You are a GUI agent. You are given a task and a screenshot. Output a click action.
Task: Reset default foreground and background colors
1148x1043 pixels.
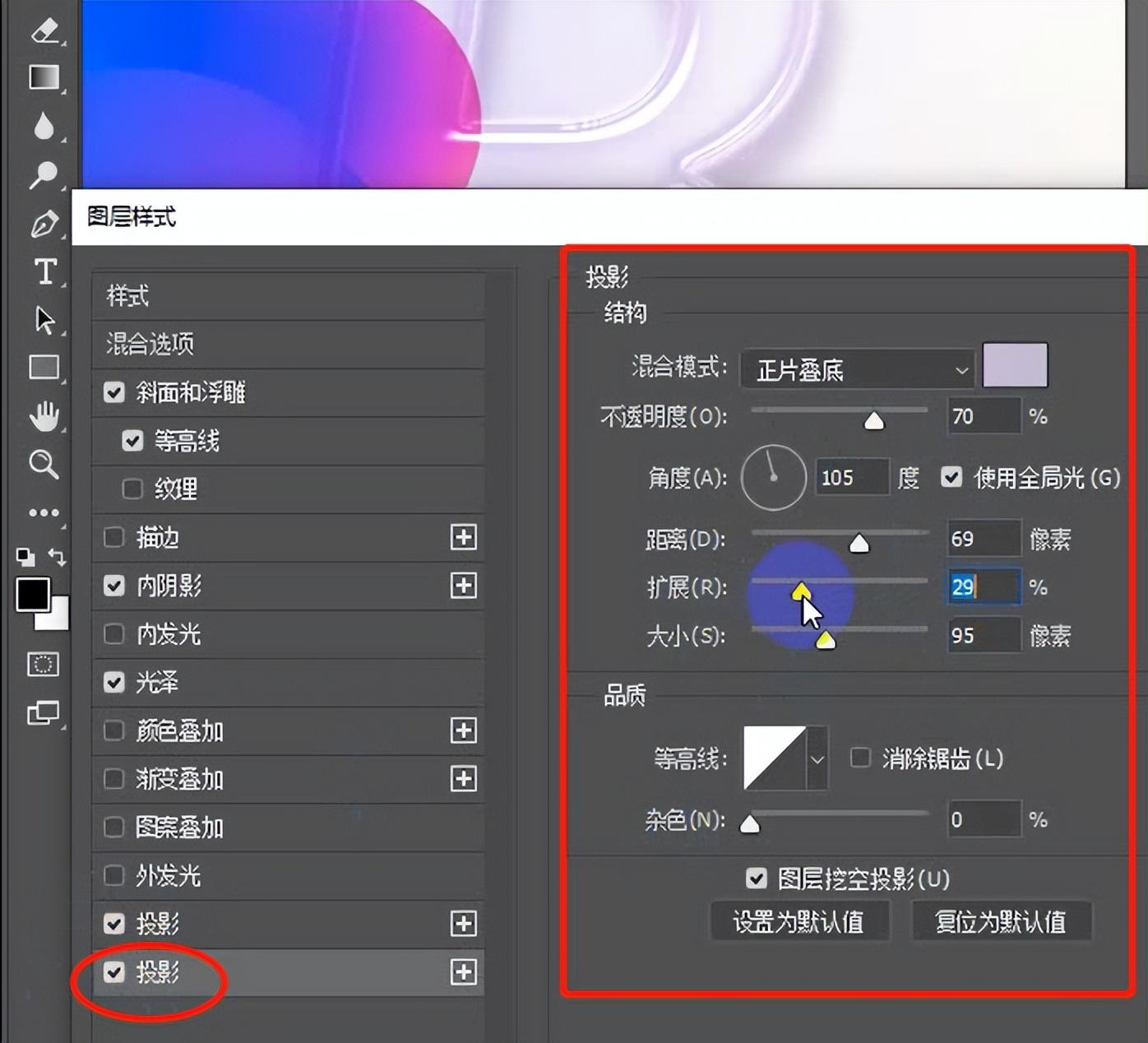[x=25, y=557]
